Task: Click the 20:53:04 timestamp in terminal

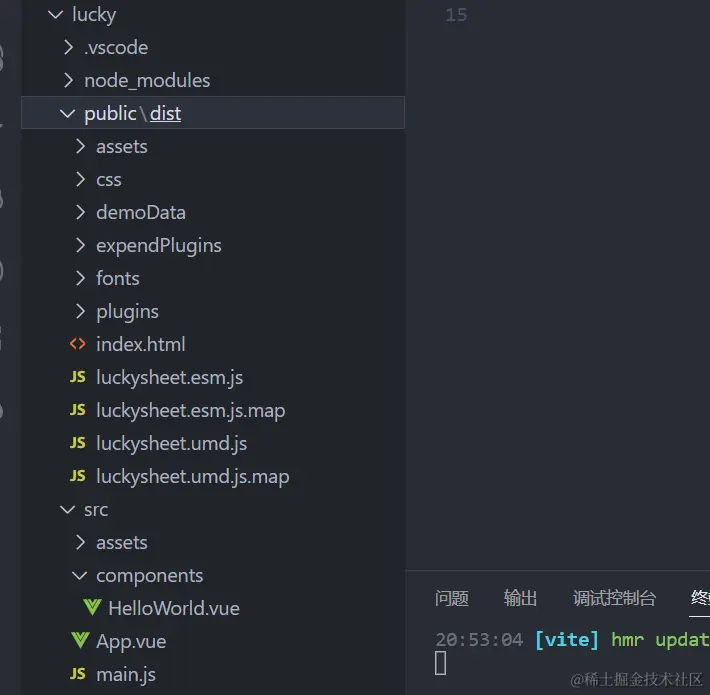Action: (479, 640)
